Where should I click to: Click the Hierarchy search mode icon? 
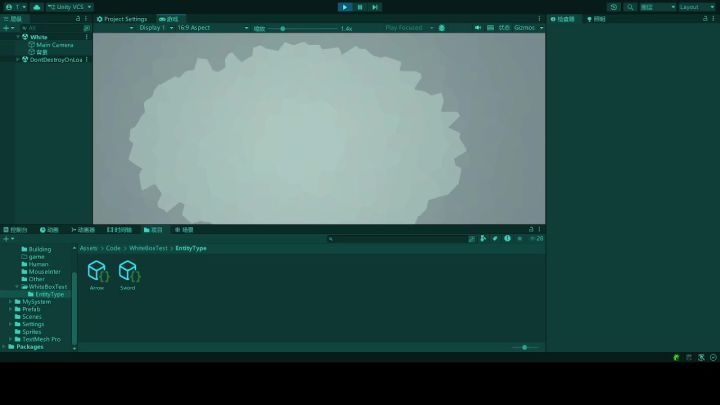[x=86, y=28]
